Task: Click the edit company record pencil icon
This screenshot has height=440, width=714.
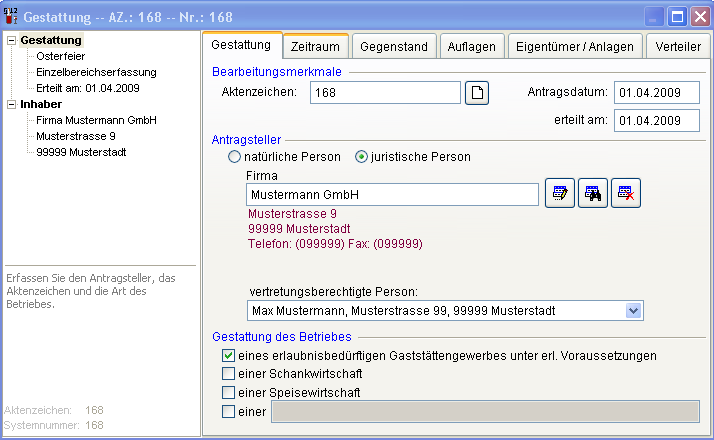Action: coord(559,194)
